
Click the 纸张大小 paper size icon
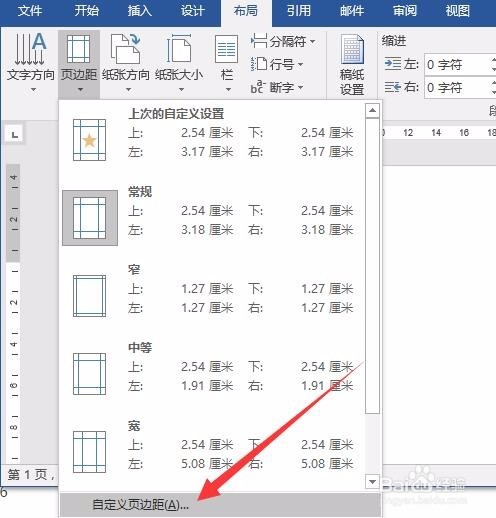[179, 49]
